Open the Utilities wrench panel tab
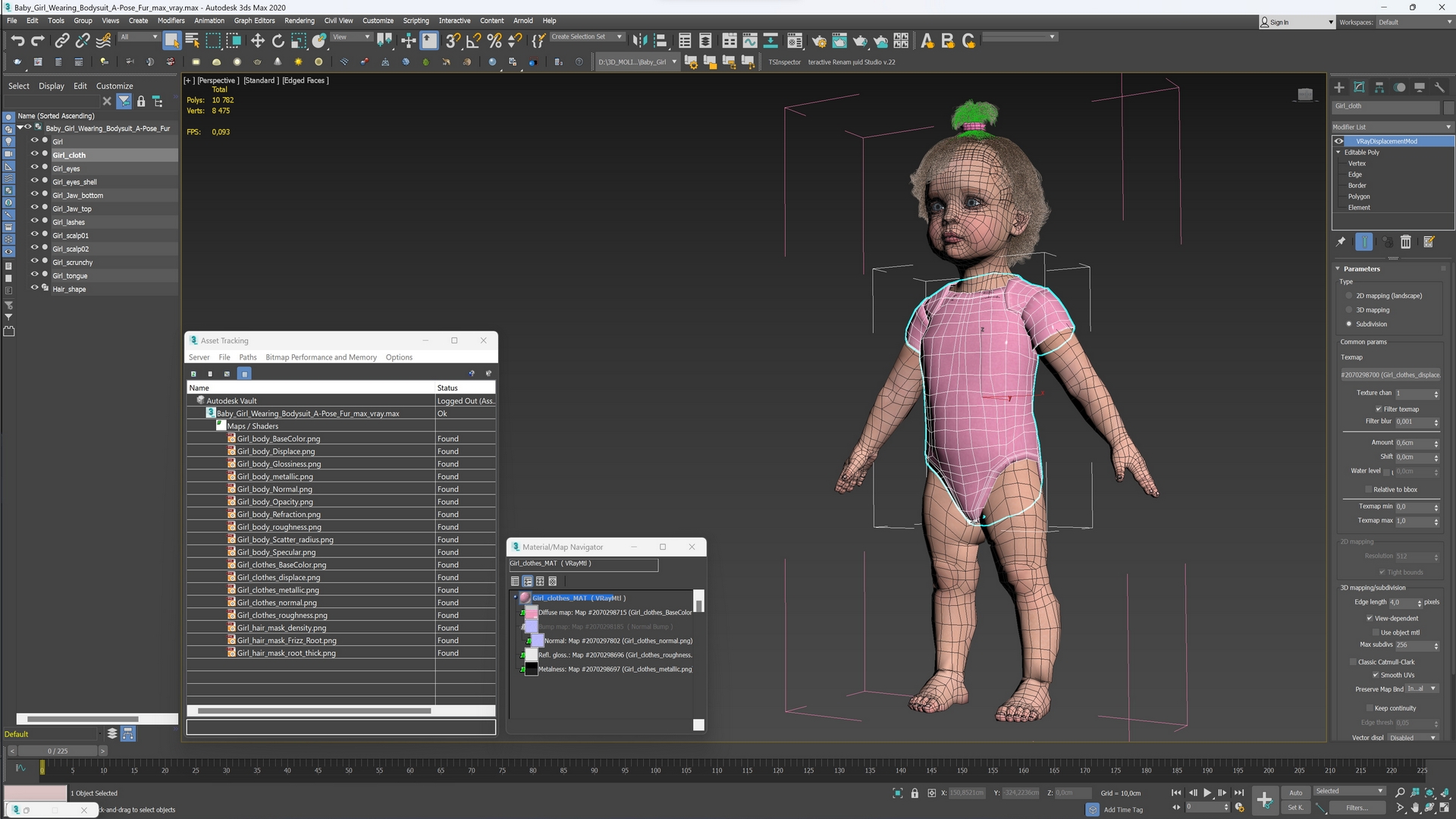The height and width of the screenshot is (819, 1456). pyautogui.click(x=1439, y=87)
